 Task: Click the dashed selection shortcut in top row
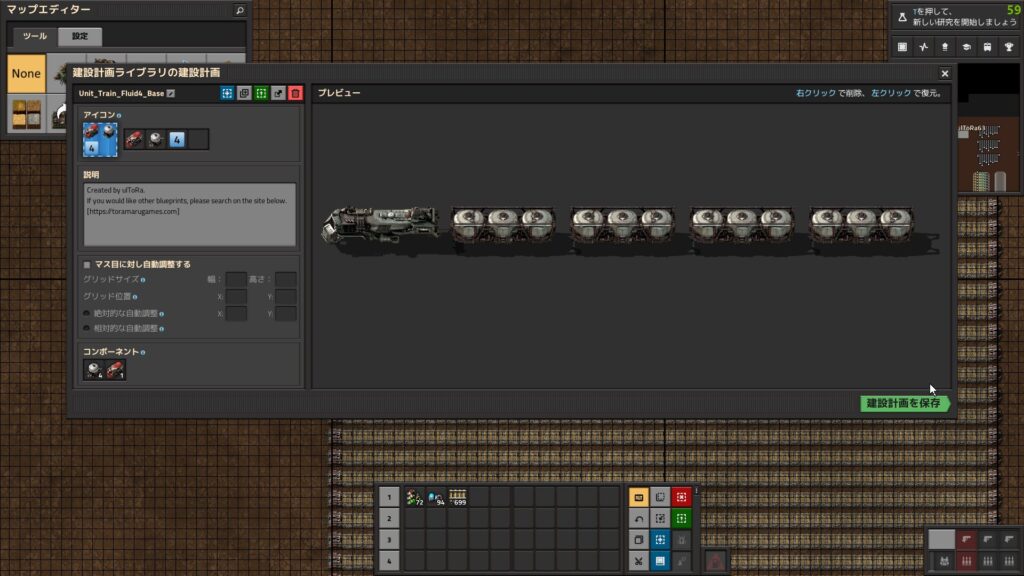(x=660, y=498)
